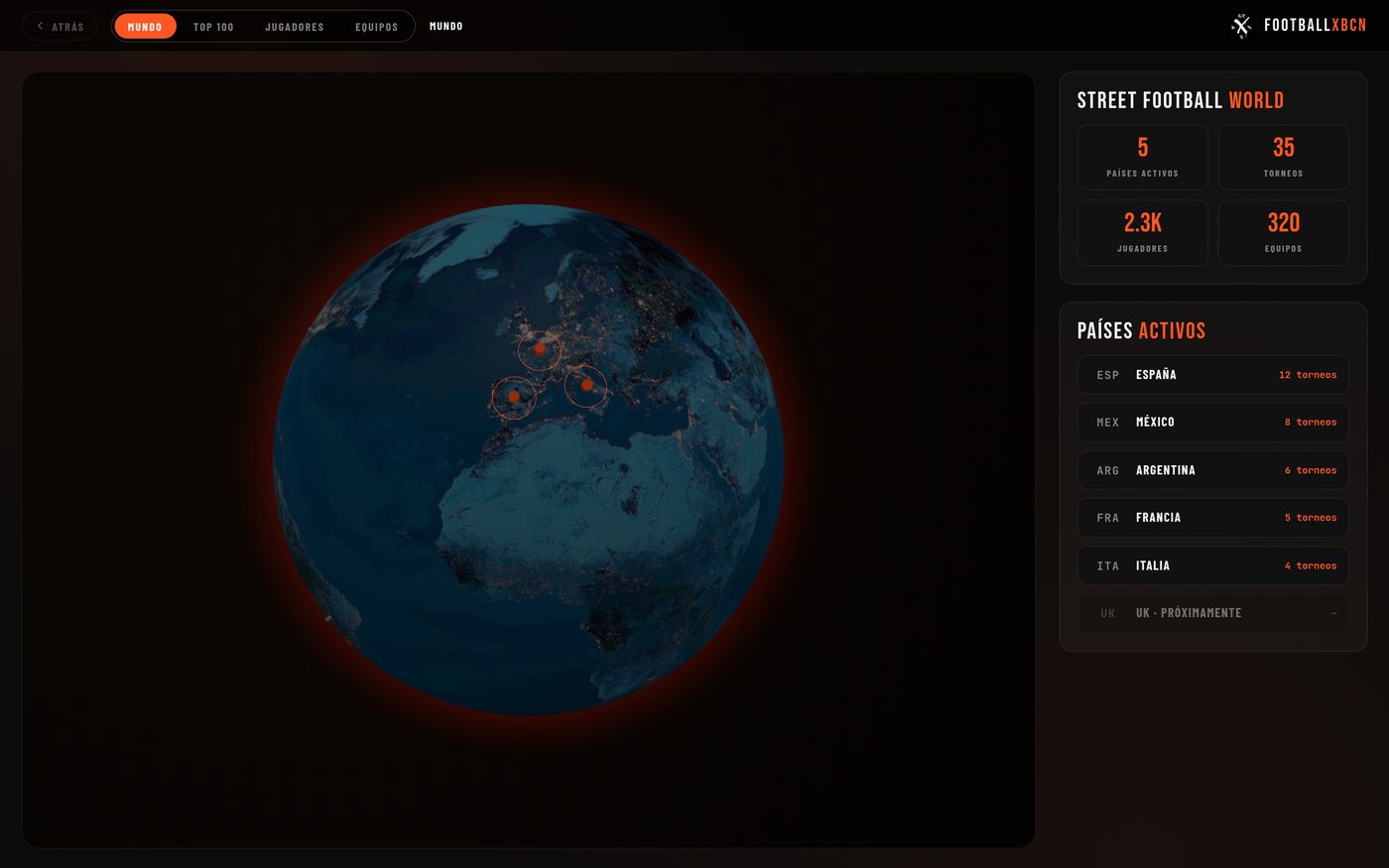Click the FootballXBCN logo icon
This screenshot has width=1389, height=868.
(x=1241, y=26)
